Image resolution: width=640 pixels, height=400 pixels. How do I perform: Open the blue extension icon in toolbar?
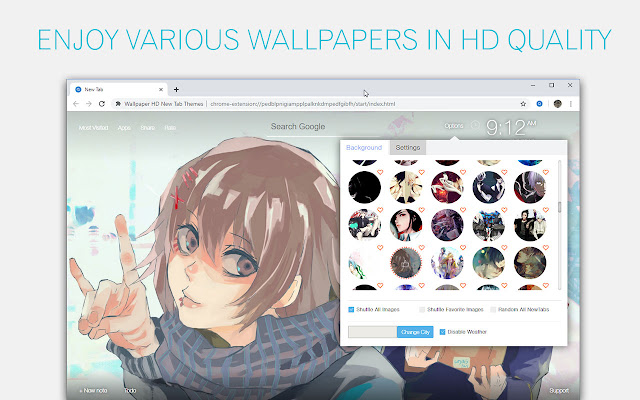point(539,104)
